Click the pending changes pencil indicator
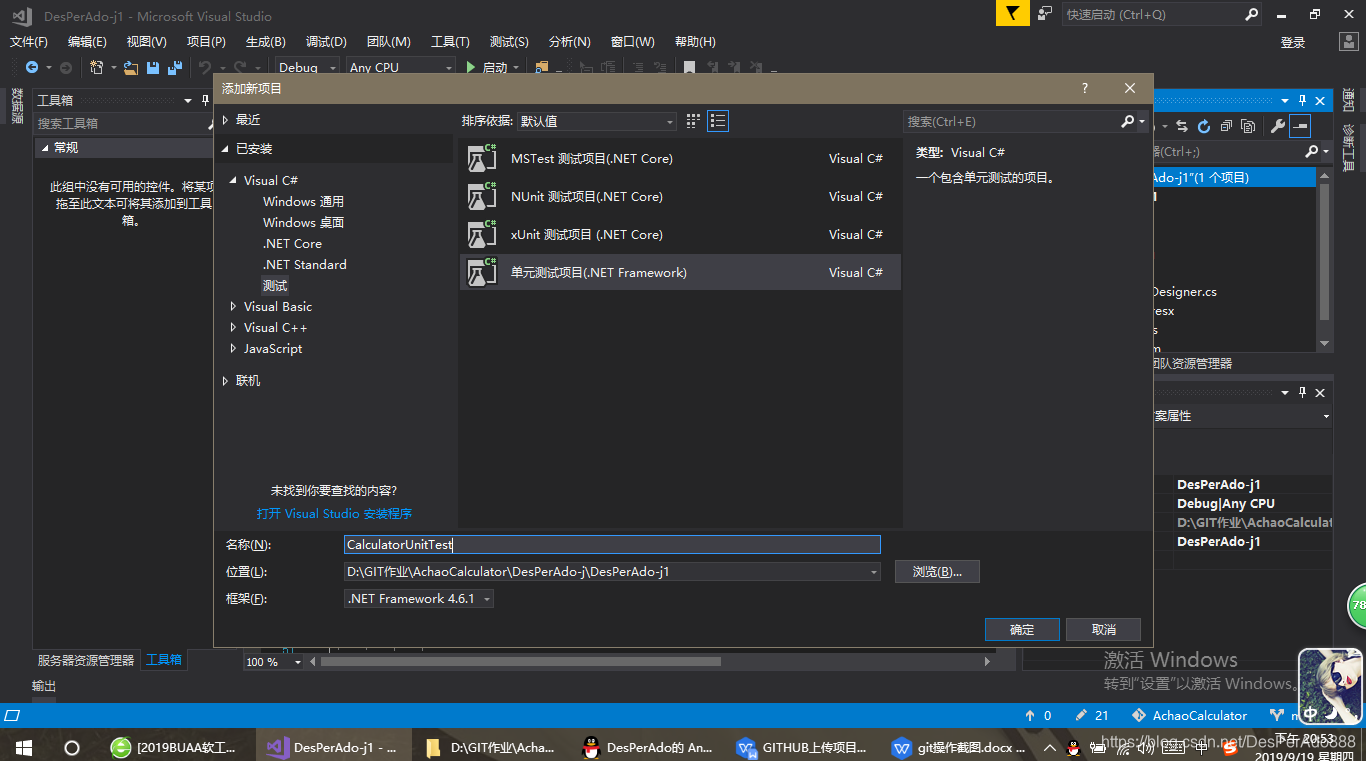 (x=1091, y=715)
